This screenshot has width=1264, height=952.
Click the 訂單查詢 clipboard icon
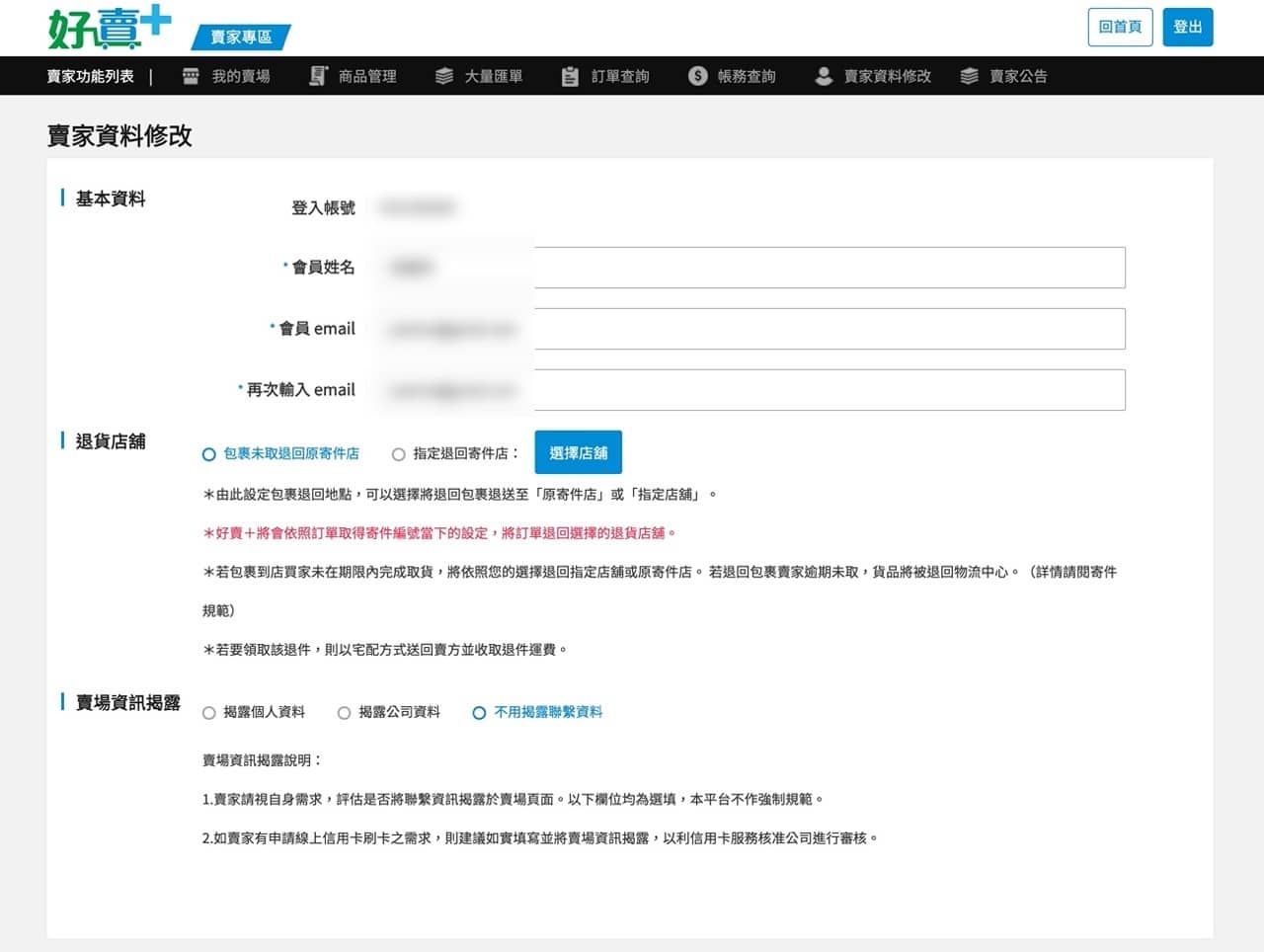[570, 76]
